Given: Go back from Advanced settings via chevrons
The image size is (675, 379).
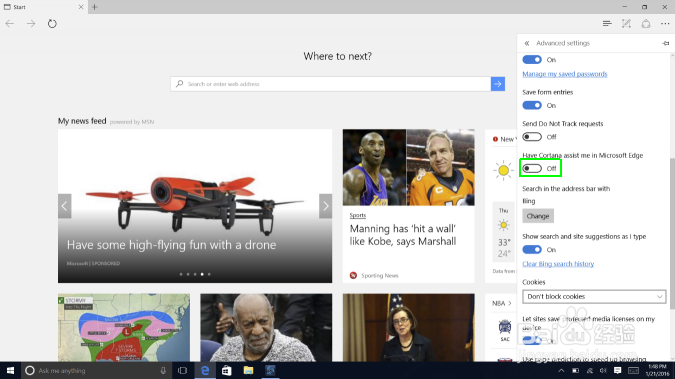Looking at the screenshot, I should [527, 43].
